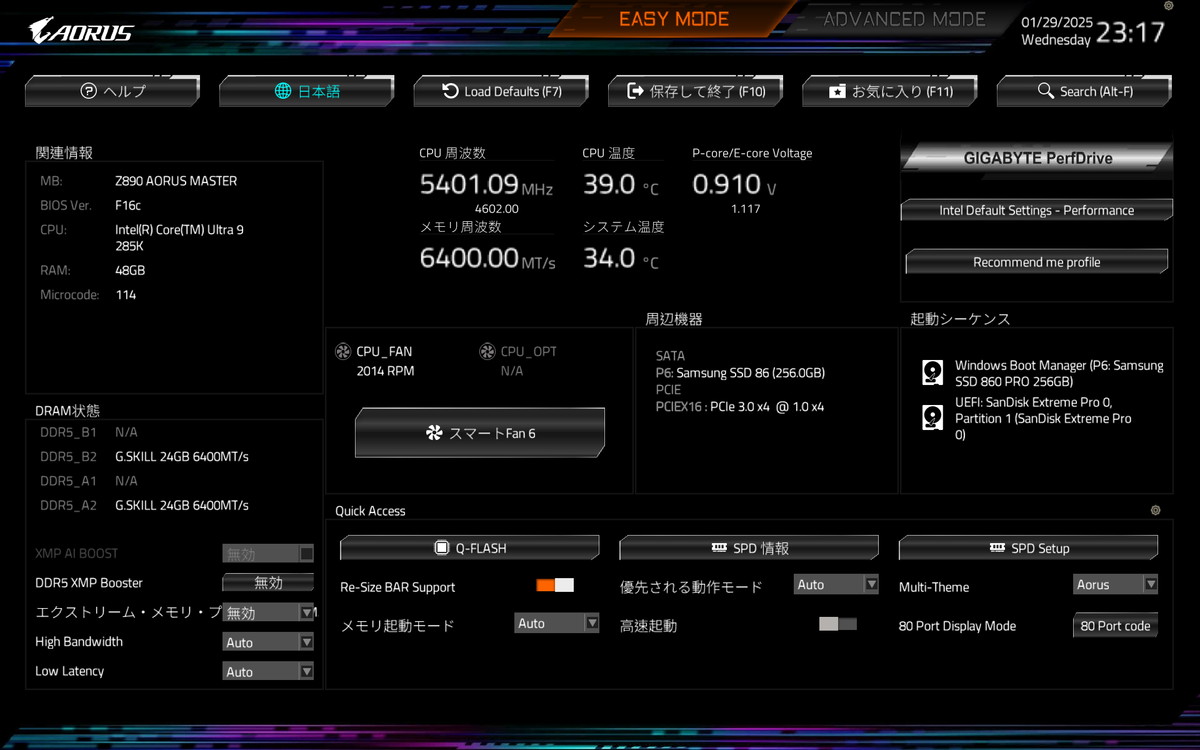The width and height of the screenshot is (1200, 750).
Task: Click the 保存して終了 (F10) exit icon
Action: tap(635, 91)
